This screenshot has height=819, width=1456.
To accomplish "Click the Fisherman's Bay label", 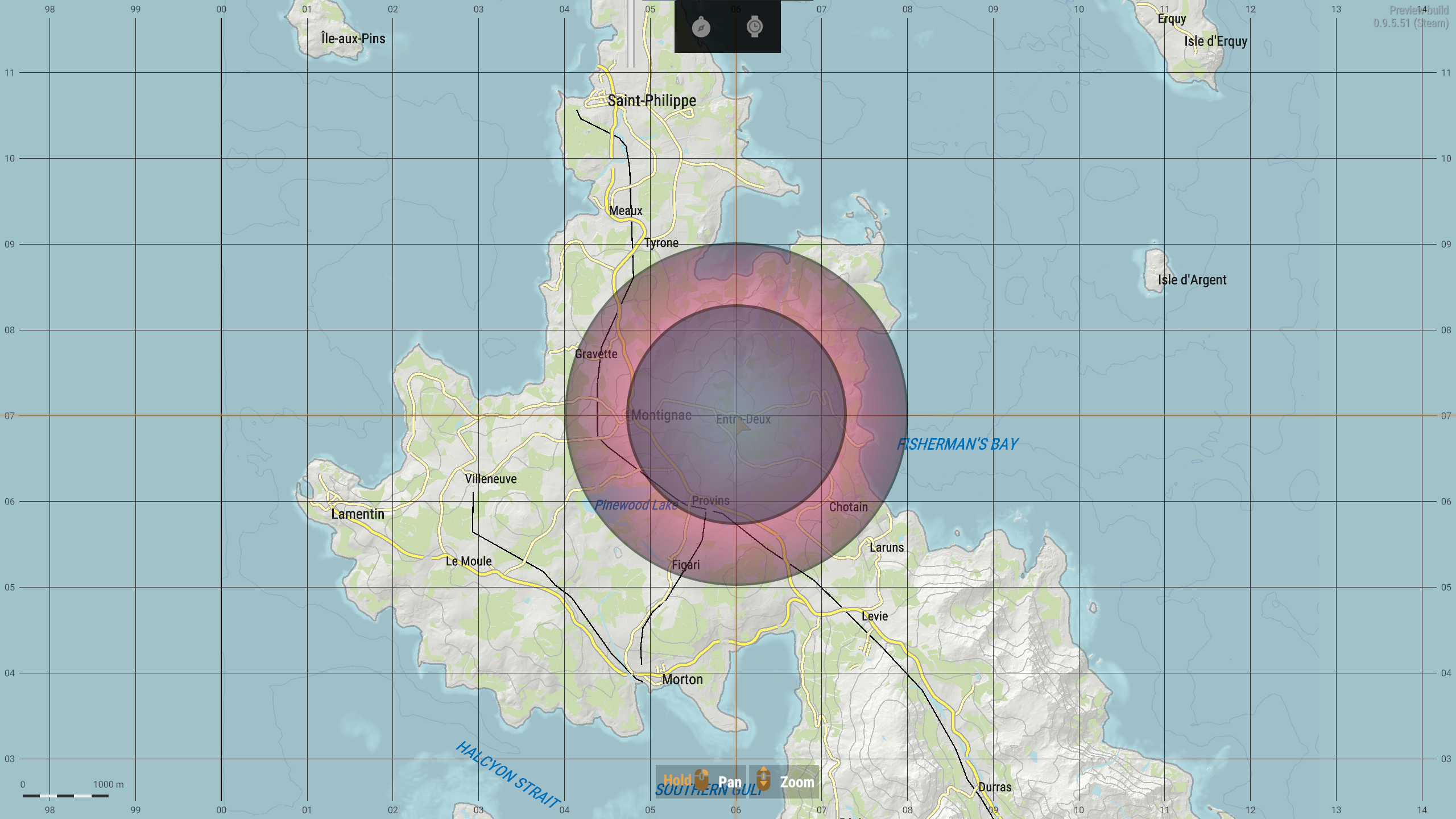I will [x=957, y=444].
